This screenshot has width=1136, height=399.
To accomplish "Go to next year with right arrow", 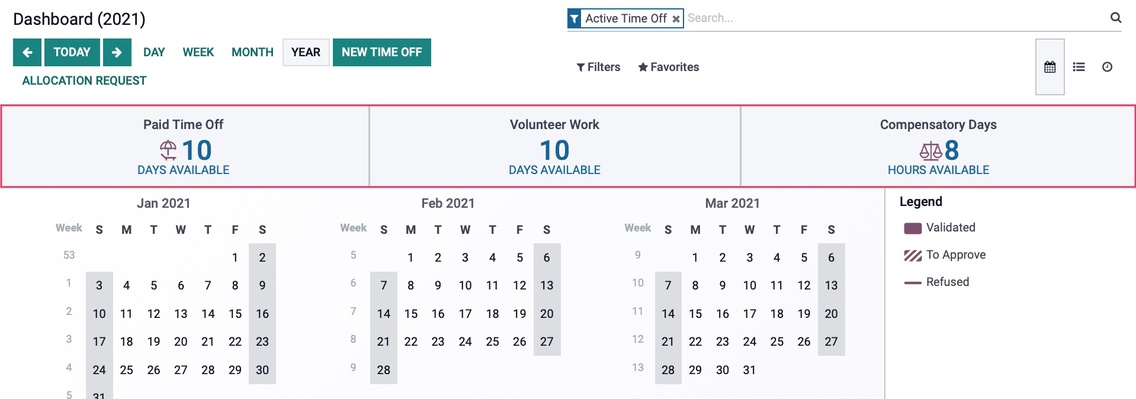I will (x=117, y=52).
